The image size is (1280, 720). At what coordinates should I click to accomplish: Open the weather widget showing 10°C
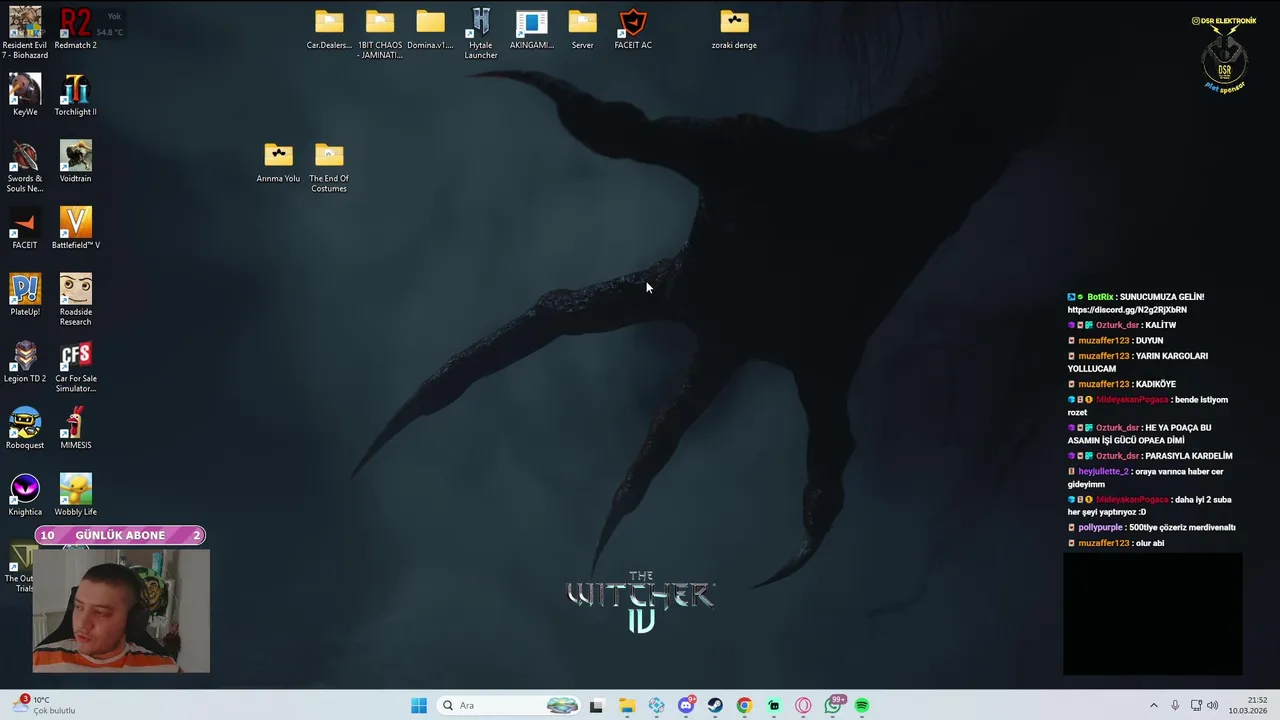(x=45, y=705)
